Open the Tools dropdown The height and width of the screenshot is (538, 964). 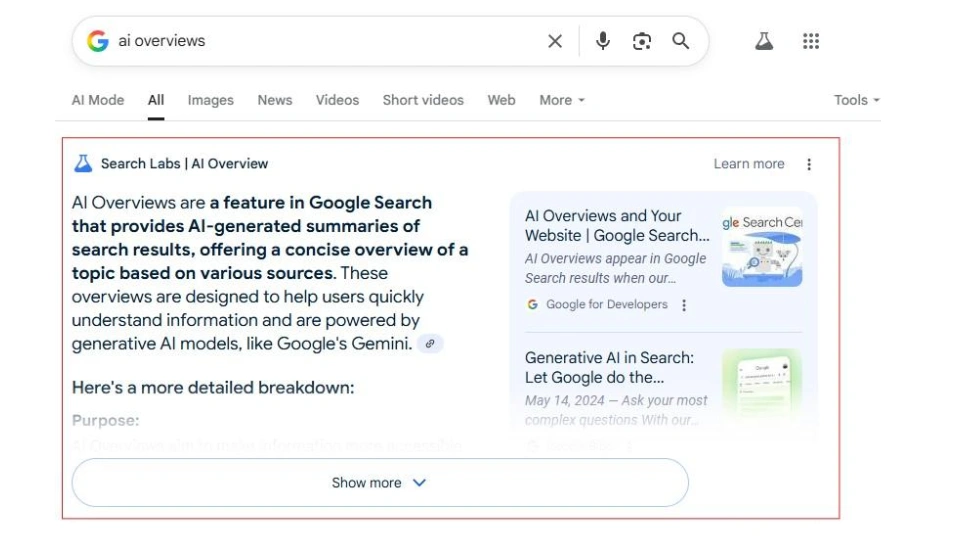pyautogui.click(x=856, y=100)
